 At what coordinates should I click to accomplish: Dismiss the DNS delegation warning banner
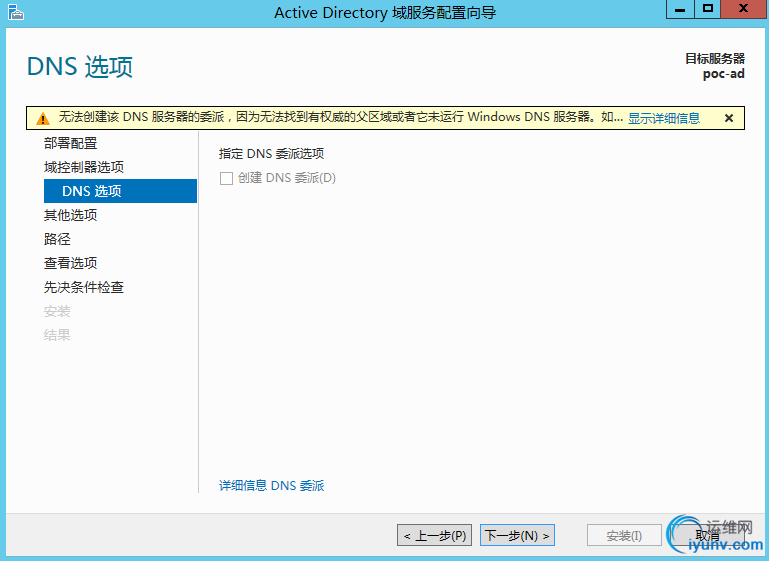(x=729, y=118)
